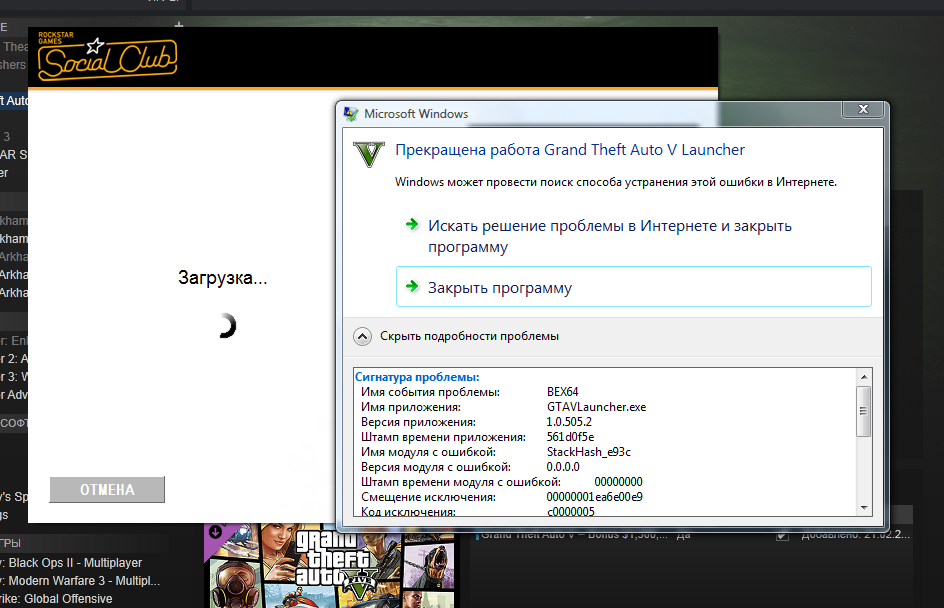The height and width of the screenshot is (608, 944).
Task: Close the Microsoft Windows error dialog
Action: pyautogui.click(x=862, y=108)
